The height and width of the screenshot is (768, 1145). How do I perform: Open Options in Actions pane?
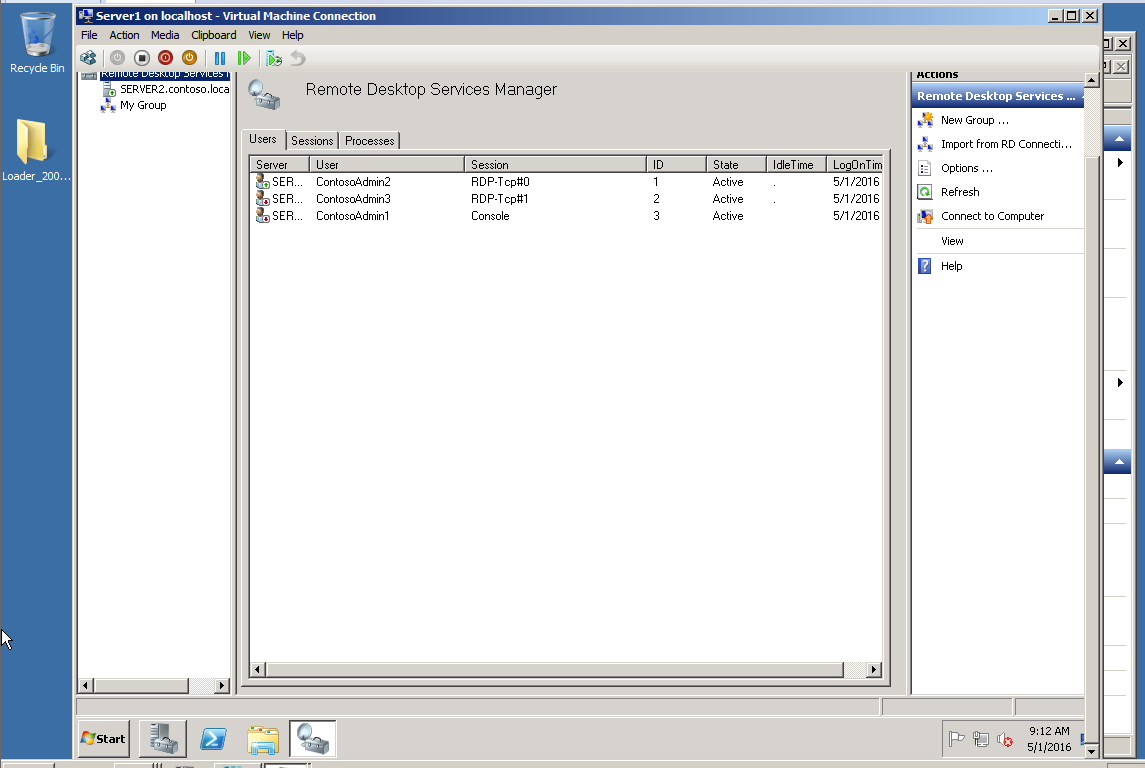(x=966, y=168)
